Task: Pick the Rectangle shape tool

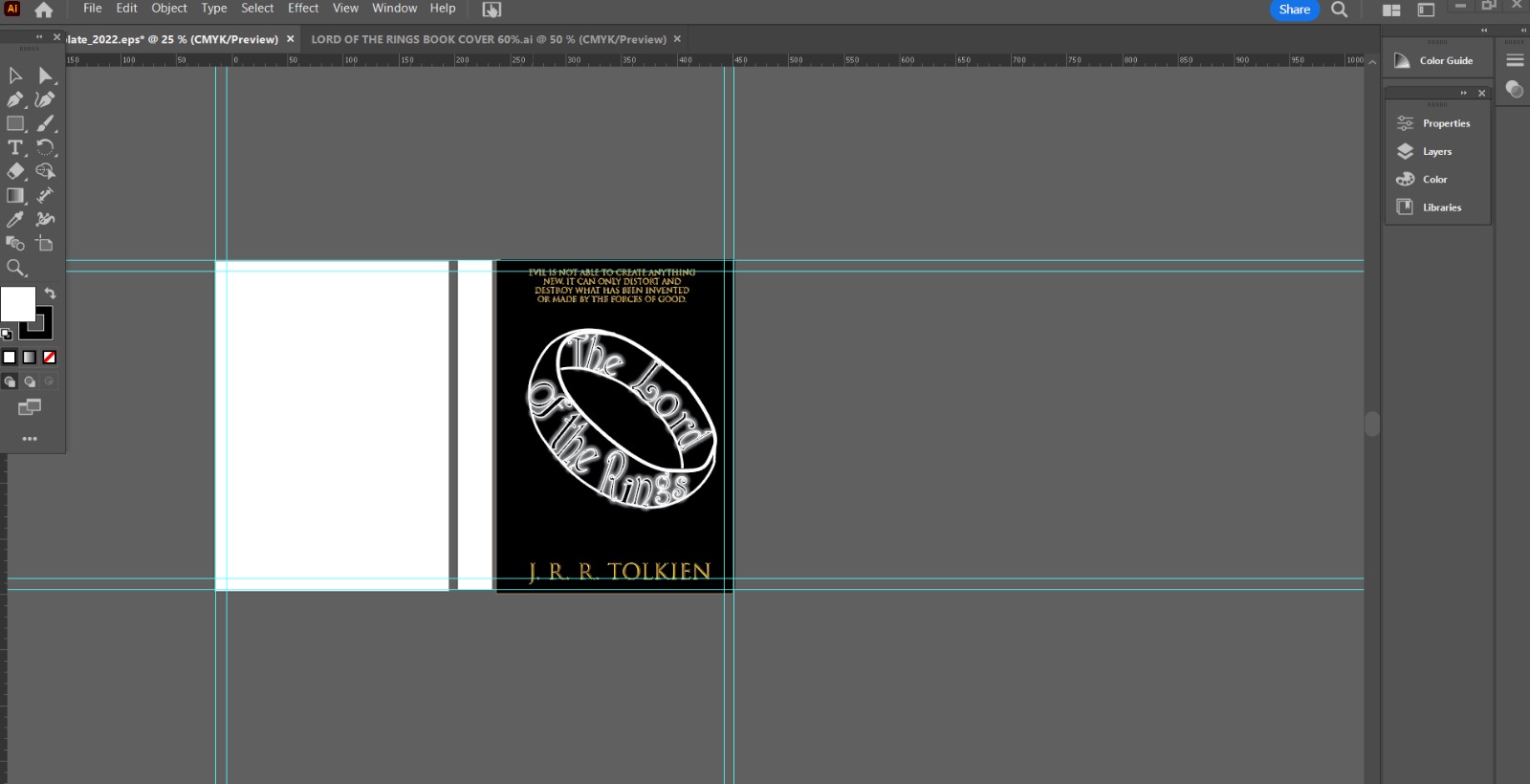Action: click(x=15, y=123)
